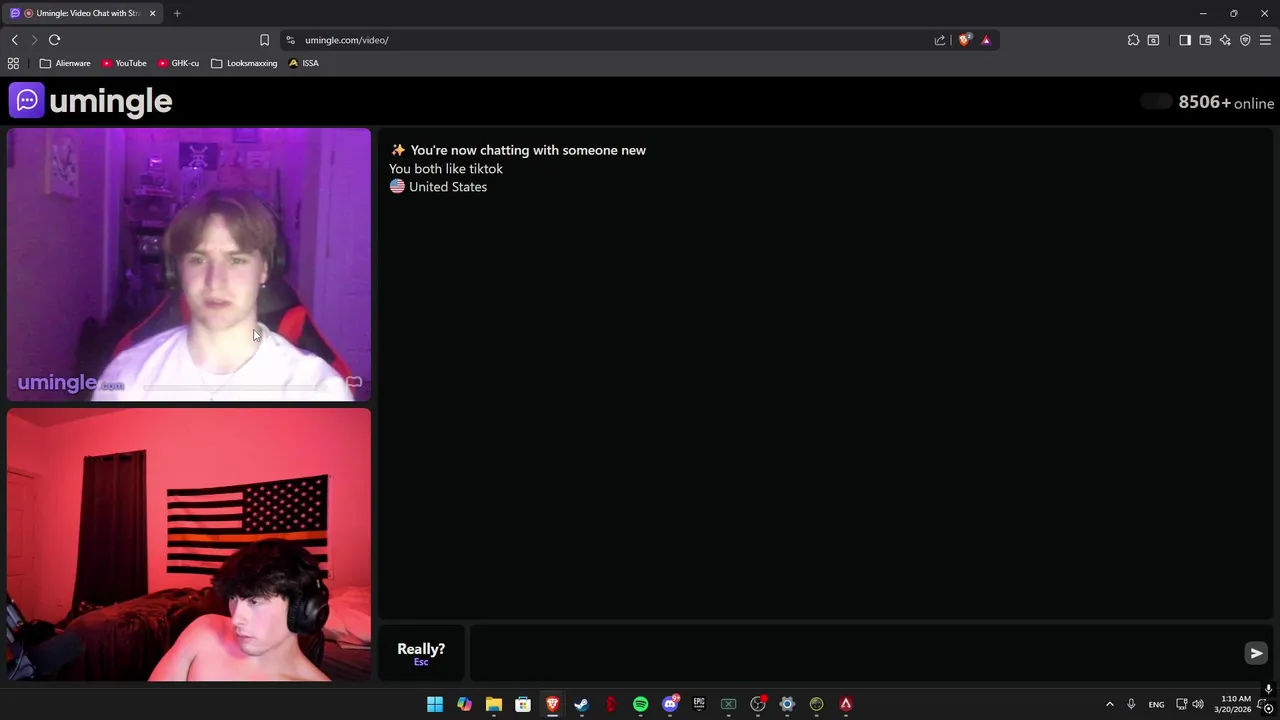Click the send message arrow button
Screen dimensions: 1280x720
click(1256, 653)
